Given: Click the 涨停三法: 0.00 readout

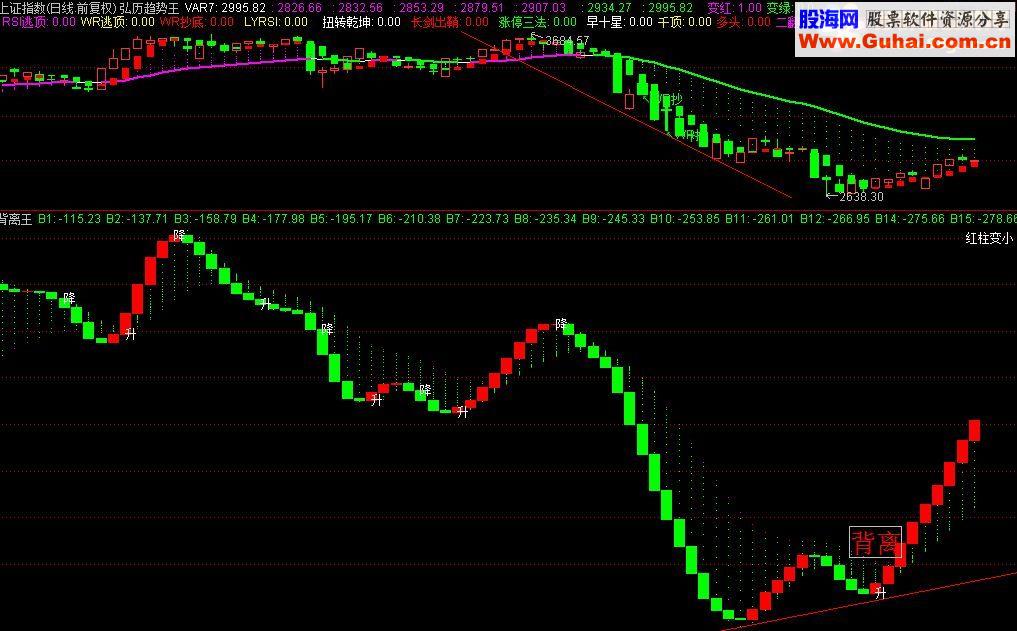Looking at the screenshot, I should (x=538, y=21).
